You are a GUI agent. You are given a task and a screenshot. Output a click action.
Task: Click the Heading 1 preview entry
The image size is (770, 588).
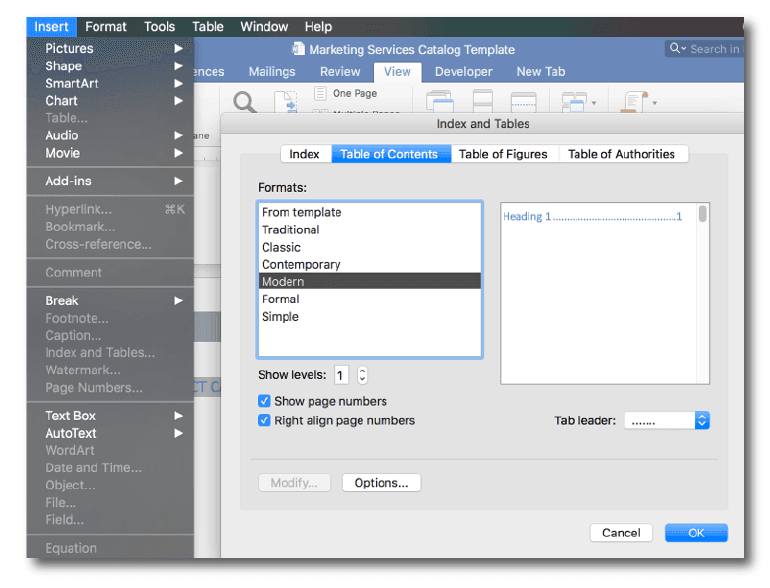[x=592, y=217]
